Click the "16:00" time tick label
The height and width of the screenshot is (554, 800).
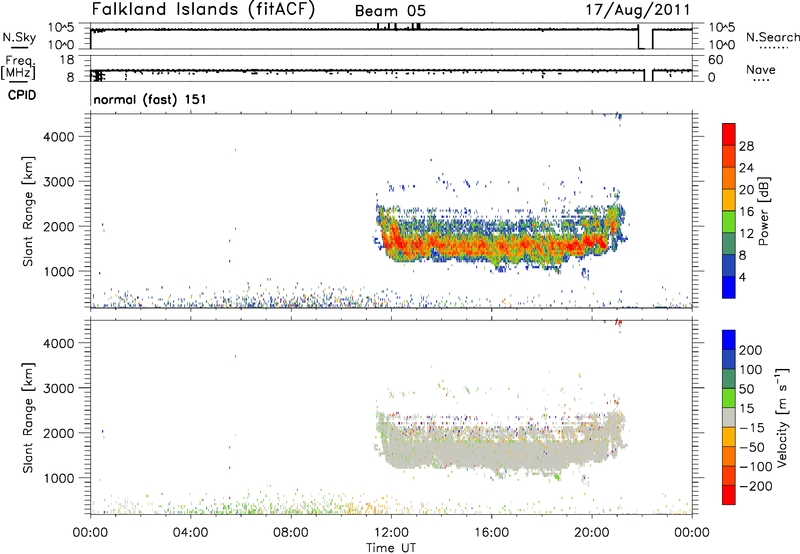[491, 533]
